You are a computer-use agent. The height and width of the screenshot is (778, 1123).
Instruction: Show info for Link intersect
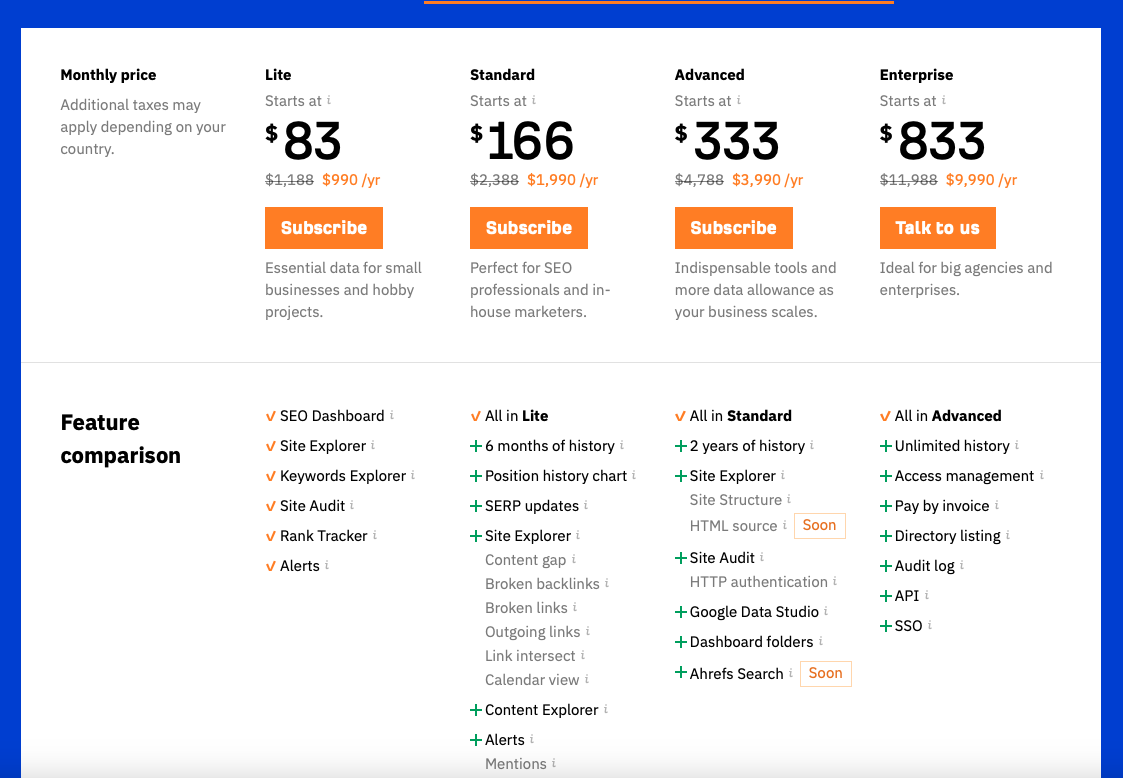point(583,655)
